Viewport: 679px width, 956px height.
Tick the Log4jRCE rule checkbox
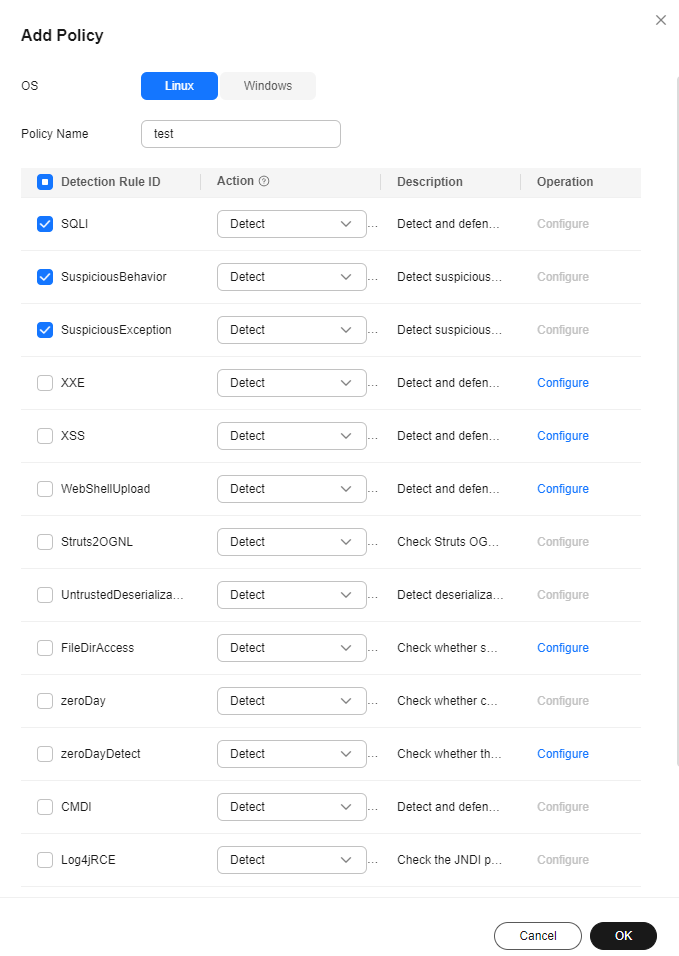pos(45,860)
